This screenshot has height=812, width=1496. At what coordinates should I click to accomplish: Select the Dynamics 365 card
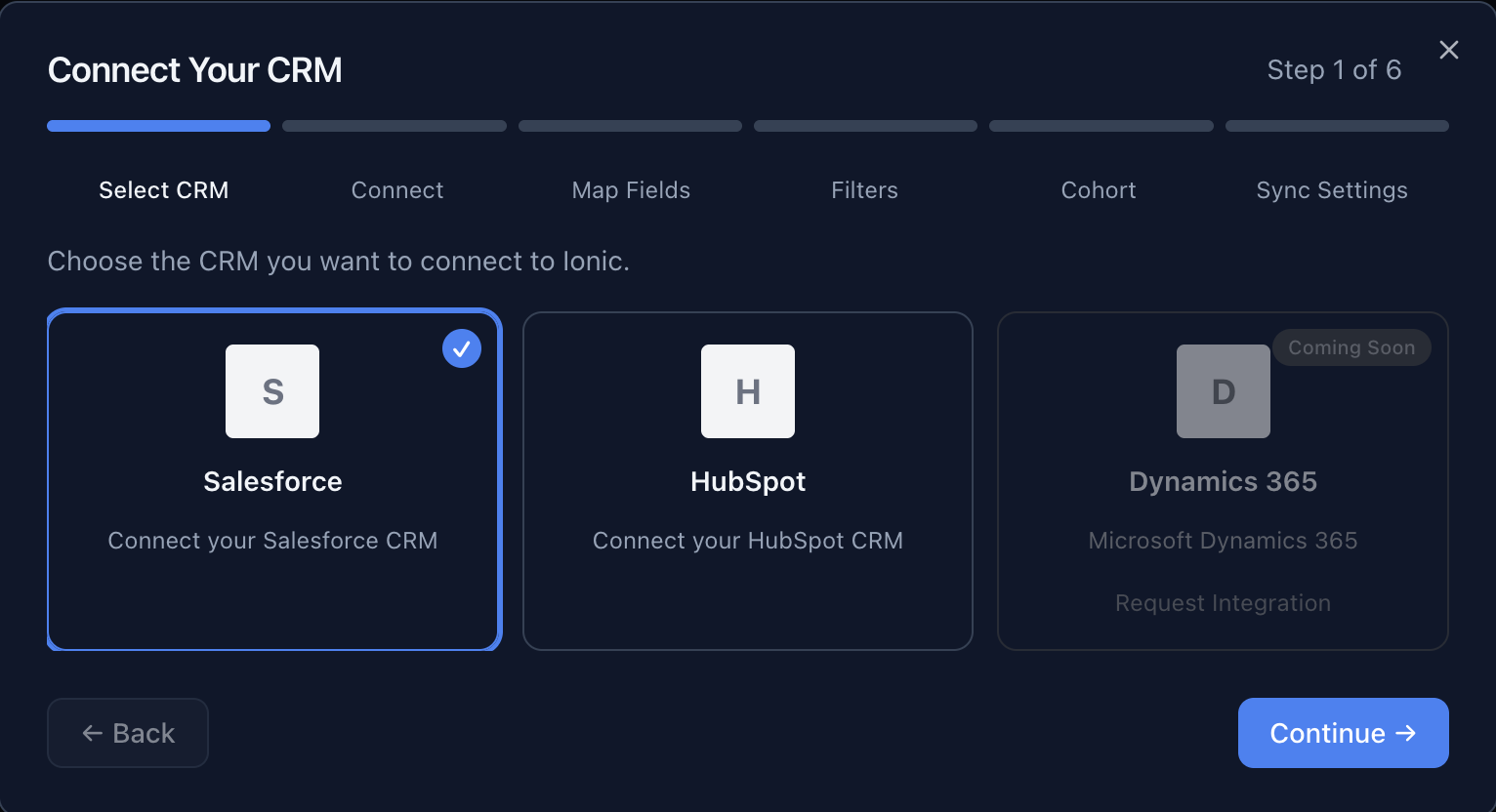[x=1223, y=480]
